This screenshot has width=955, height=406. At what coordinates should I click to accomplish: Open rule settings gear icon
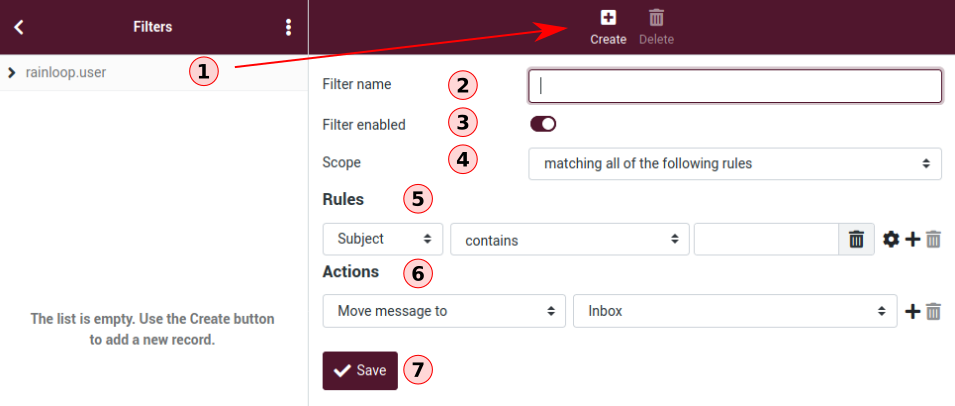click(x=891, y=240)
